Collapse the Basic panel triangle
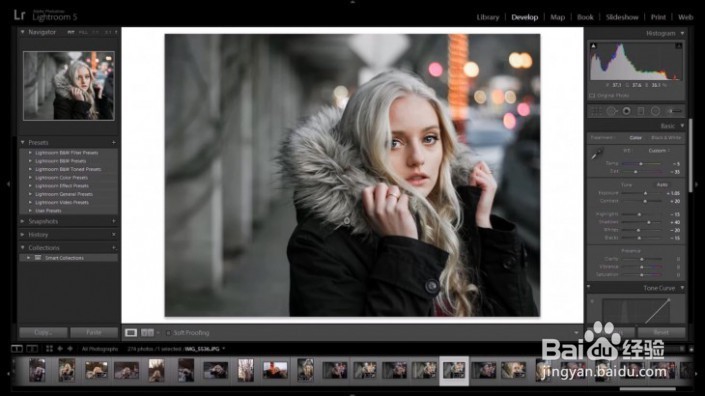 [x=683, y=126]
